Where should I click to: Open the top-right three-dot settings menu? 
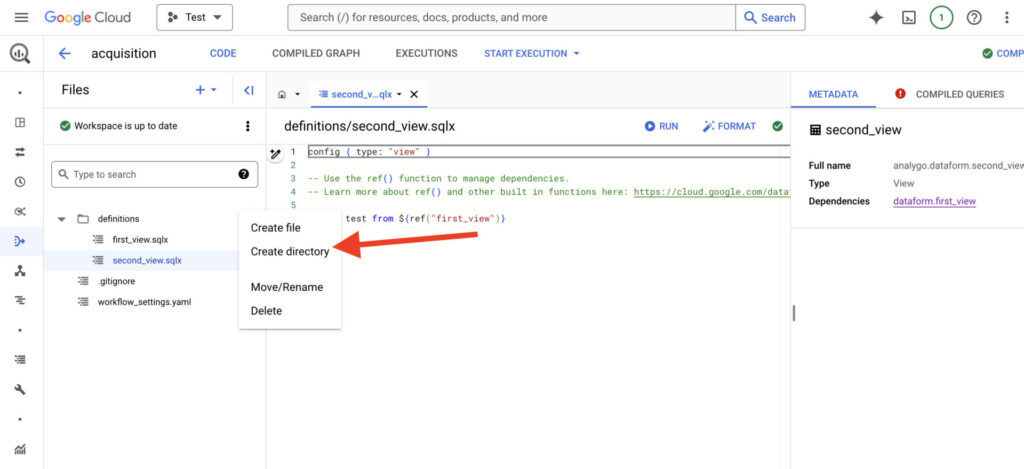pyautogui.click(x=1006, y=18)
